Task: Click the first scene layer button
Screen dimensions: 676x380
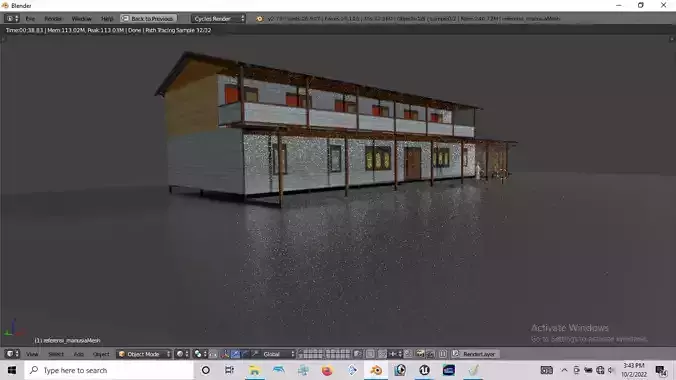Action: tap(300, 352)
